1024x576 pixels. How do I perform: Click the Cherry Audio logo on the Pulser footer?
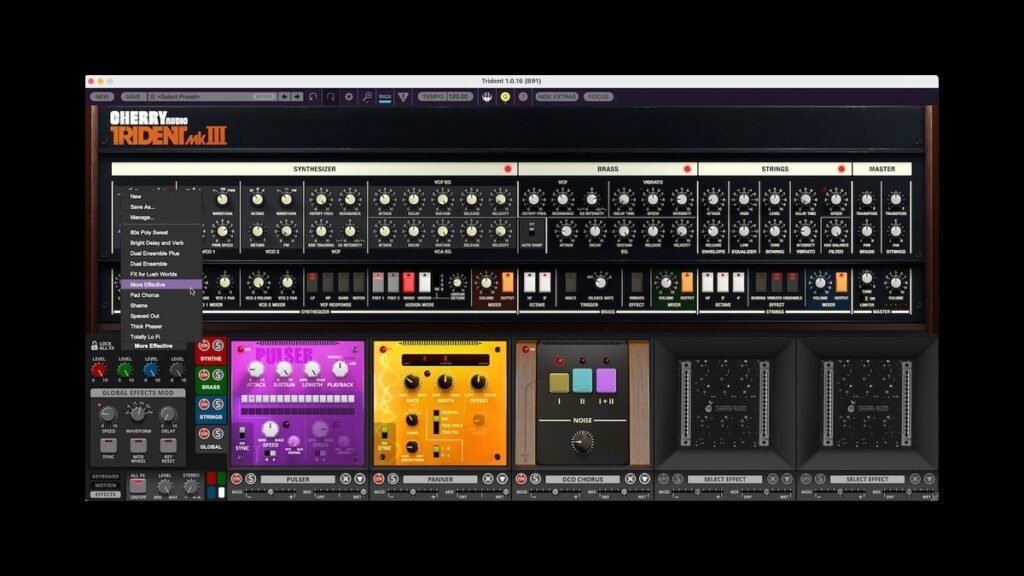click(x=236, y=478)
